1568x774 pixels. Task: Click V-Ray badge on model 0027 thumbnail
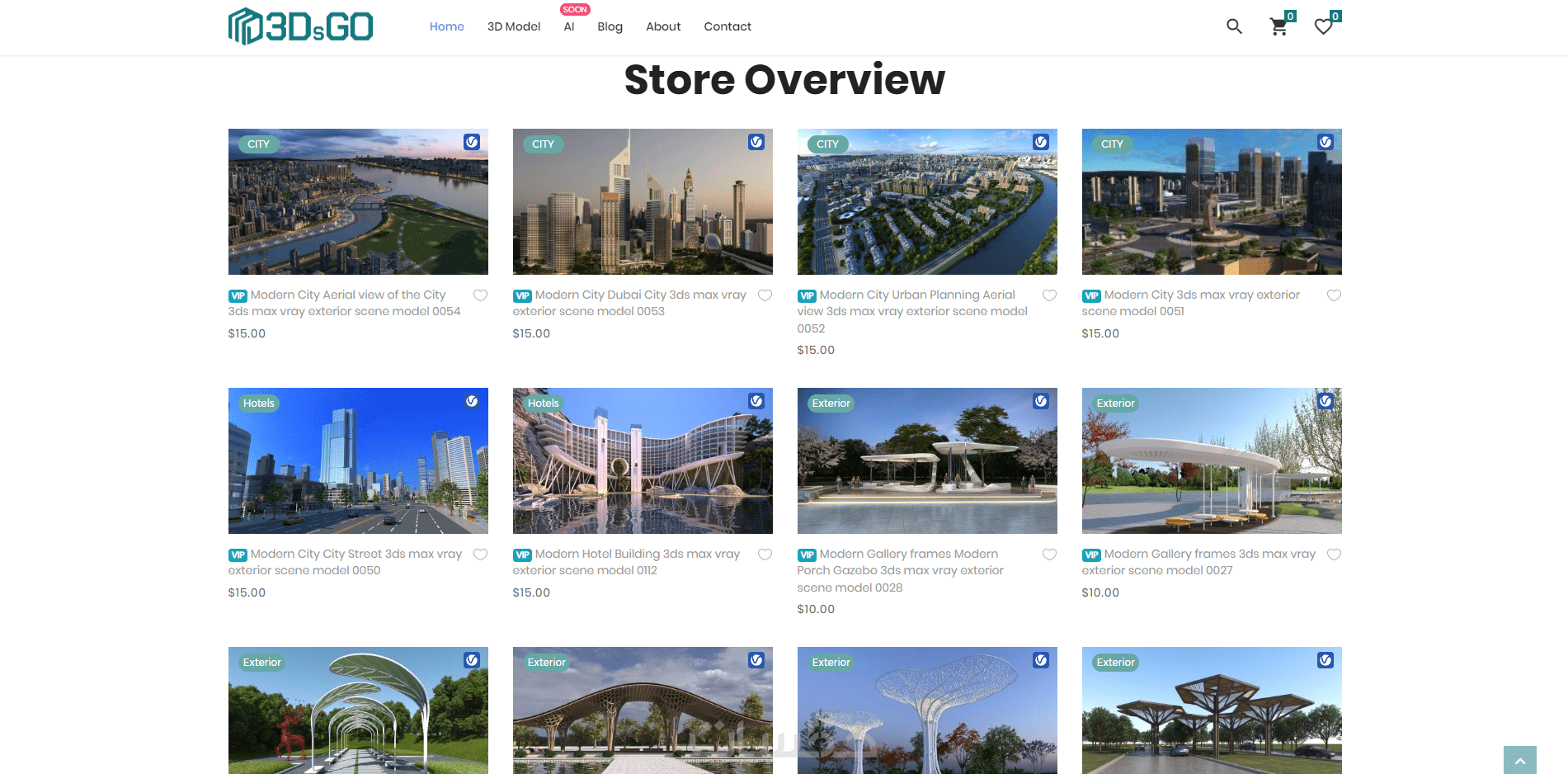pos(1326,401)
